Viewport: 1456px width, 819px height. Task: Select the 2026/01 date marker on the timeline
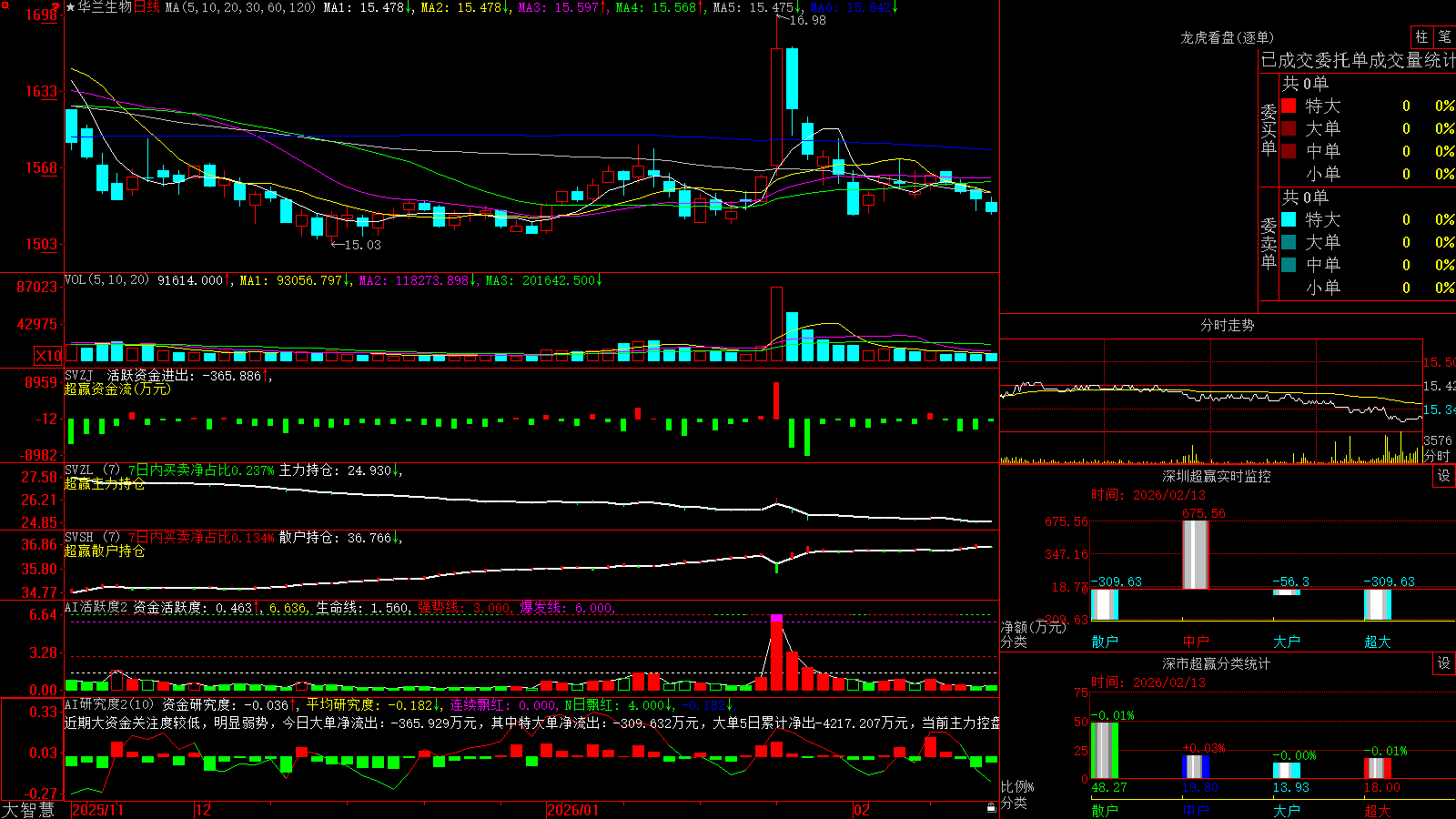(x=572, y=810)
